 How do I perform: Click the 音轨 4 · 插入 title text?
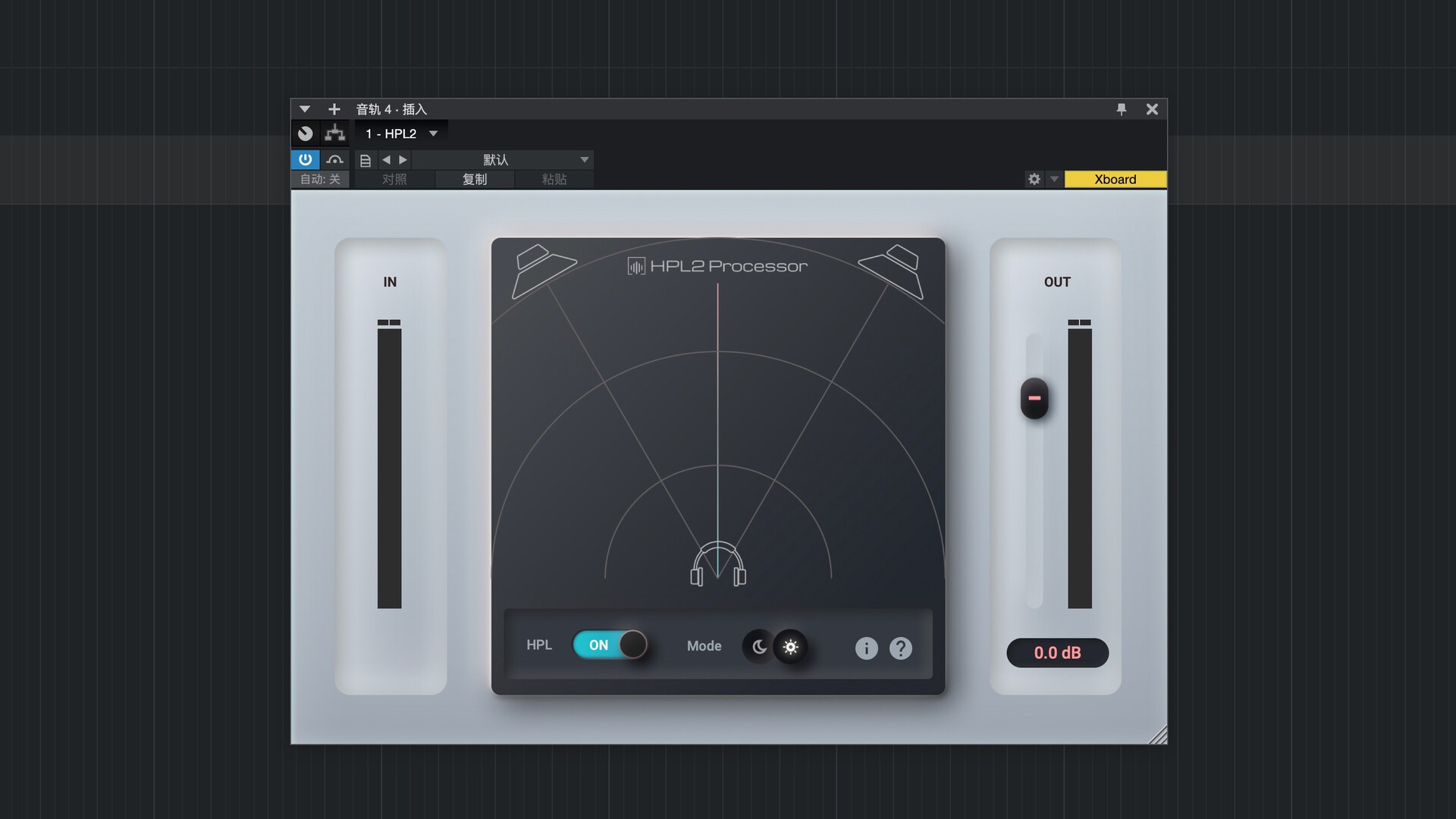point(391,109)
